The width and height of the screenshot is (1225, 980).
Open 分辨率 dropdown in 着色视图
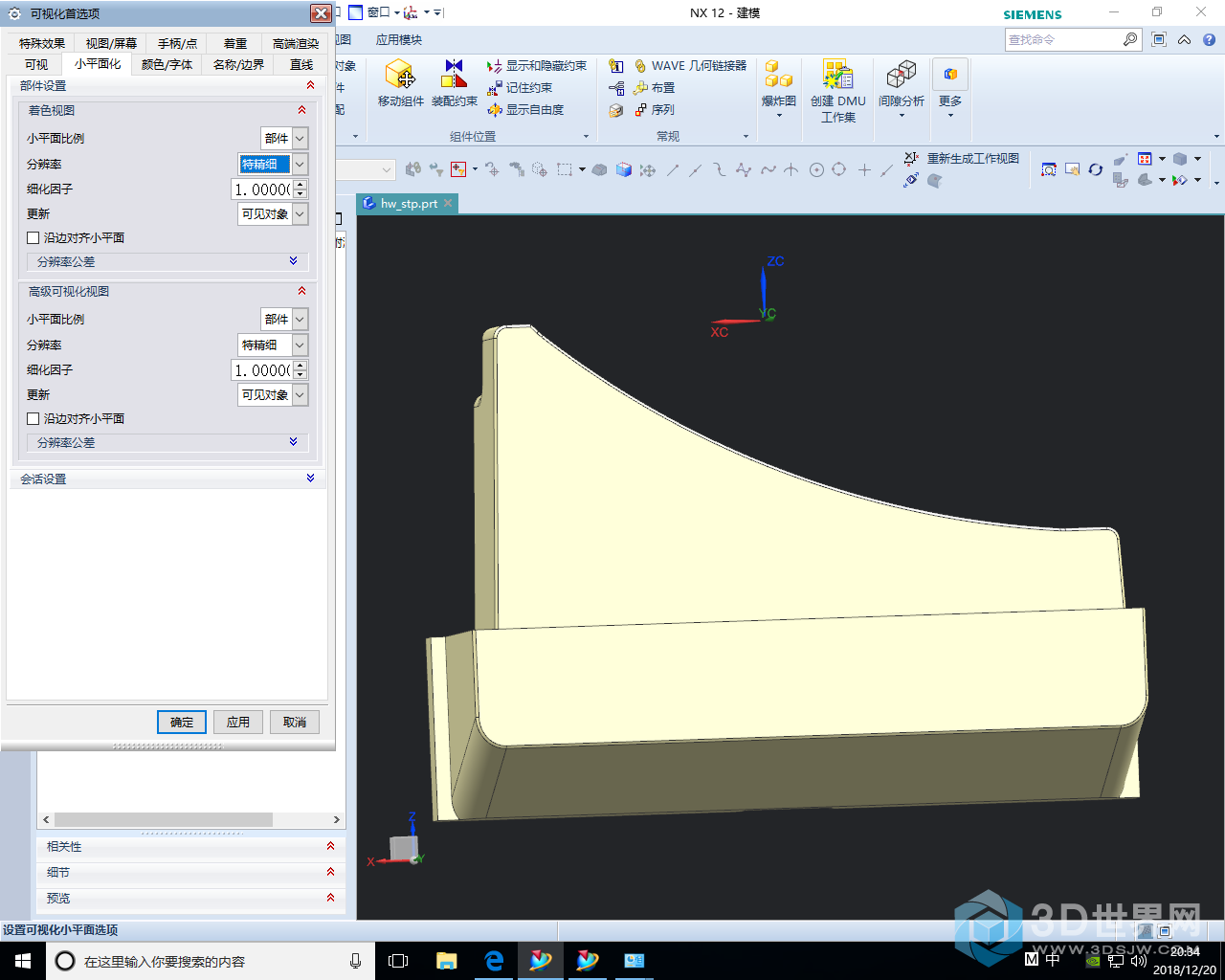coord(300,165)
